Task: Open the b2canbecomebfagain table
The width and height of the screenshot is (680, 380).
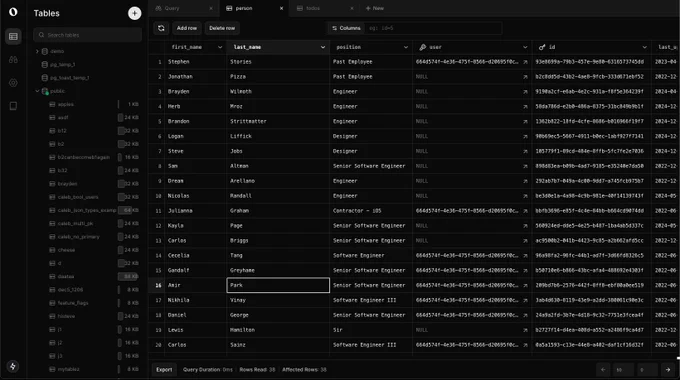Action: [84, 157]
